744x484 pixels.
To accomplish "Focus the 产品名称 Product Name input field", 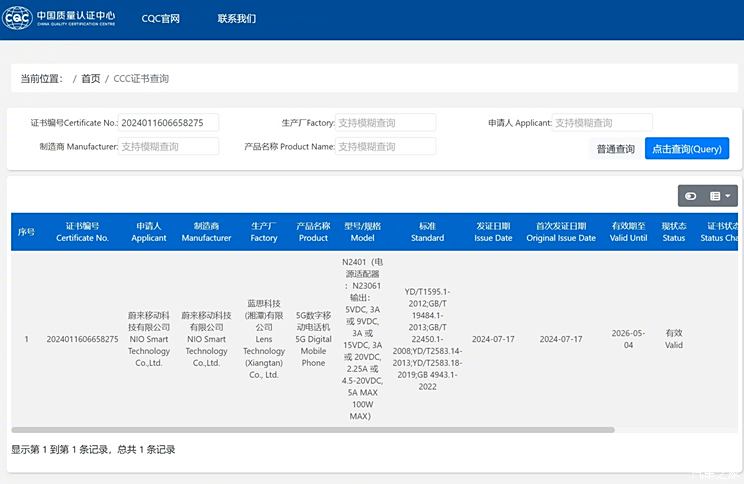I will 386,147.
